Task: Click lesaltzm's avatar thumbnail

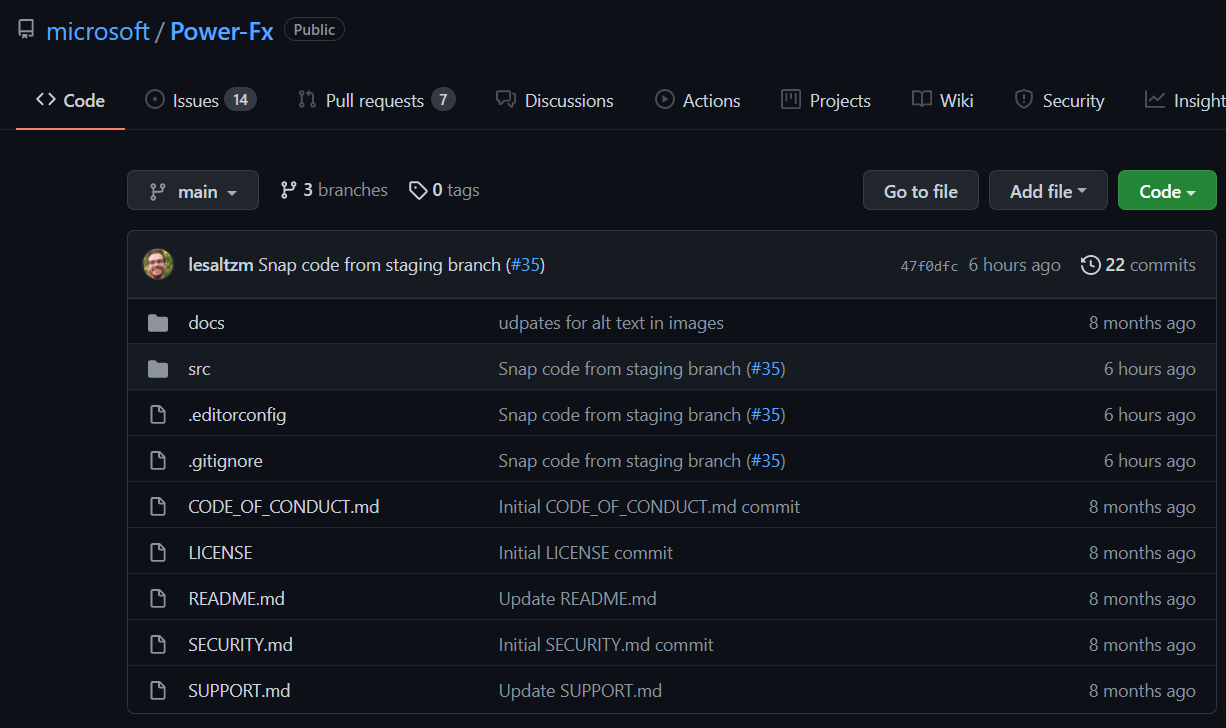Action: pos(158,265)
